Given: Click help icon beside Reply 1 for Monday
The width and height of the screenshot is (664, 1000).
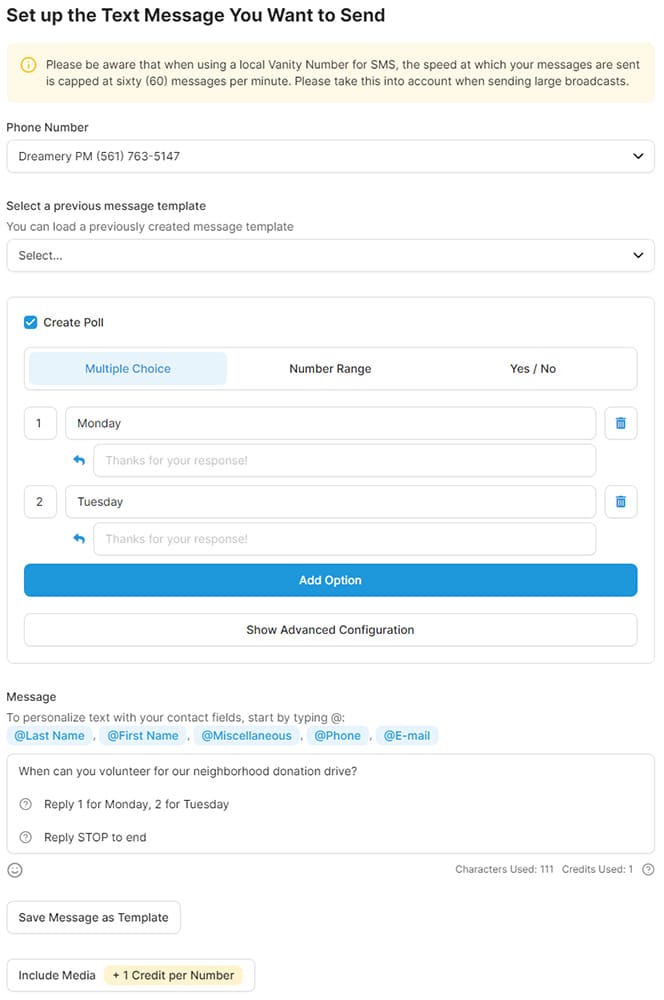Looking at the screenshot, I should [x=26, y=804].
